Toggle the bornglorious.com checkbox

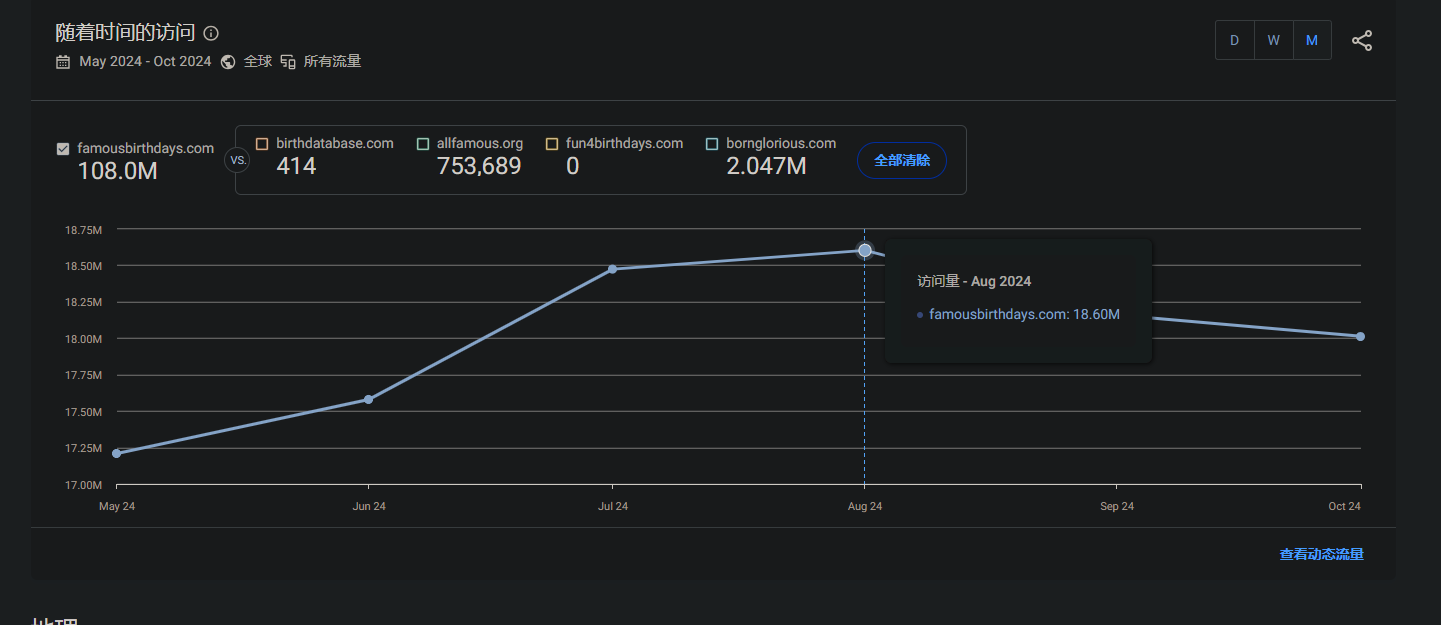[712, 144]
